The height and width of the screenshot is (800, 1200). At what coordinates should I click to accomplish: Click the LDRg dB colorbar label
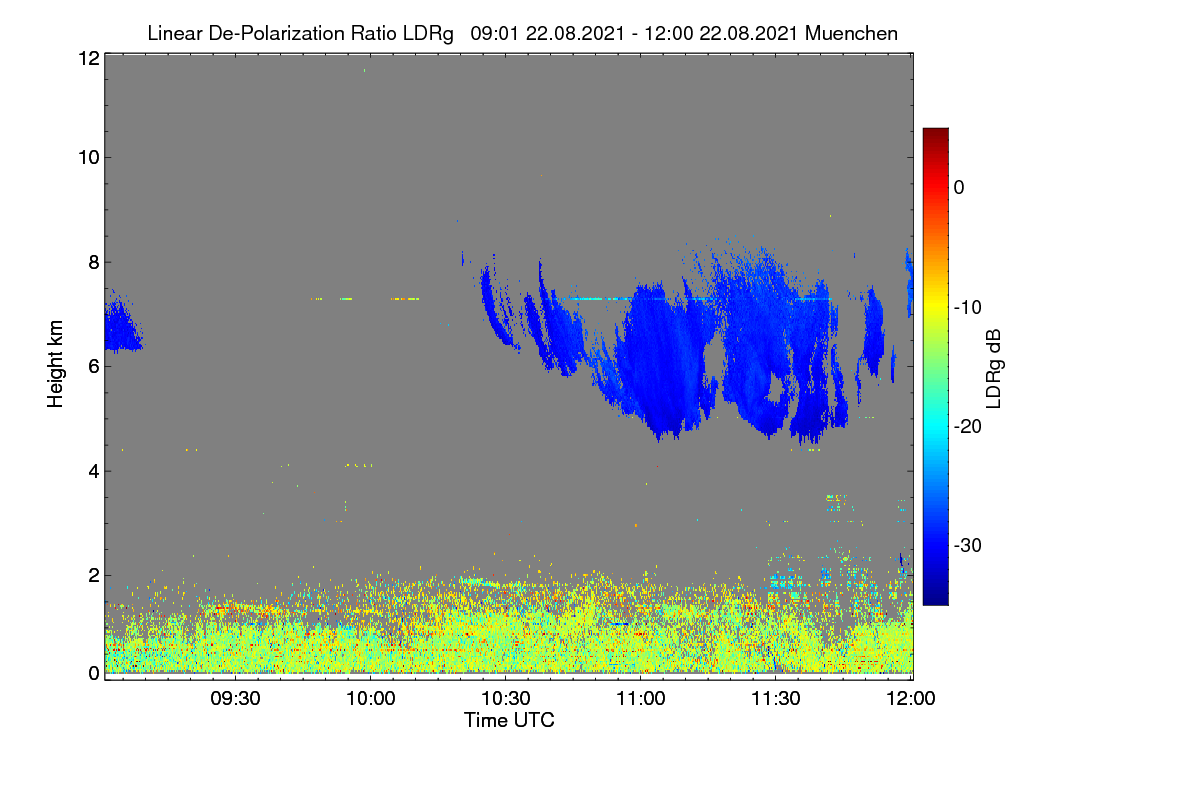(994, 366)
